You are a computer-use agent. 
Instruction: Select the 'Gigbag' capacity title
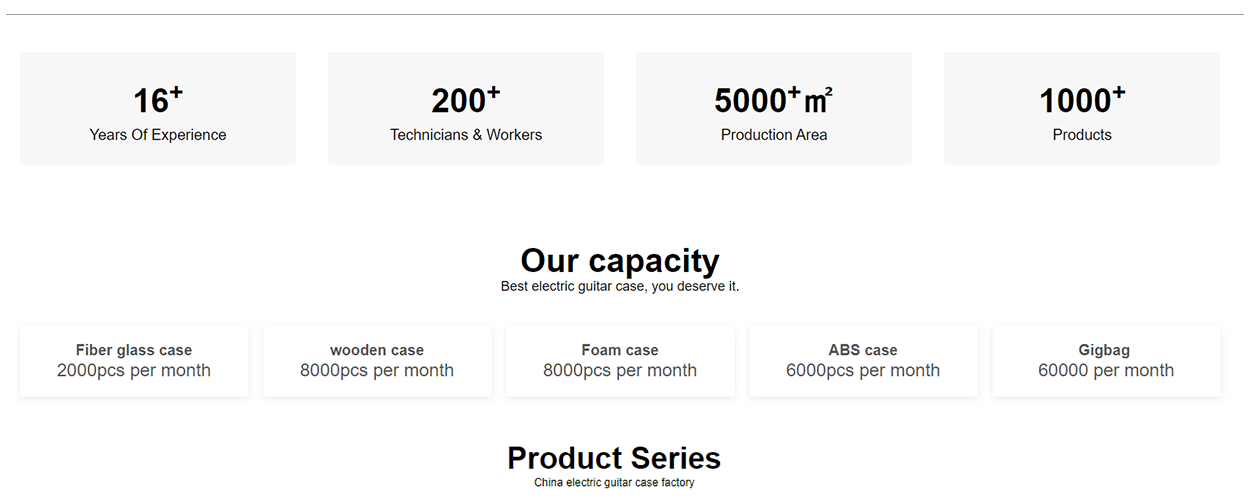1106,350
